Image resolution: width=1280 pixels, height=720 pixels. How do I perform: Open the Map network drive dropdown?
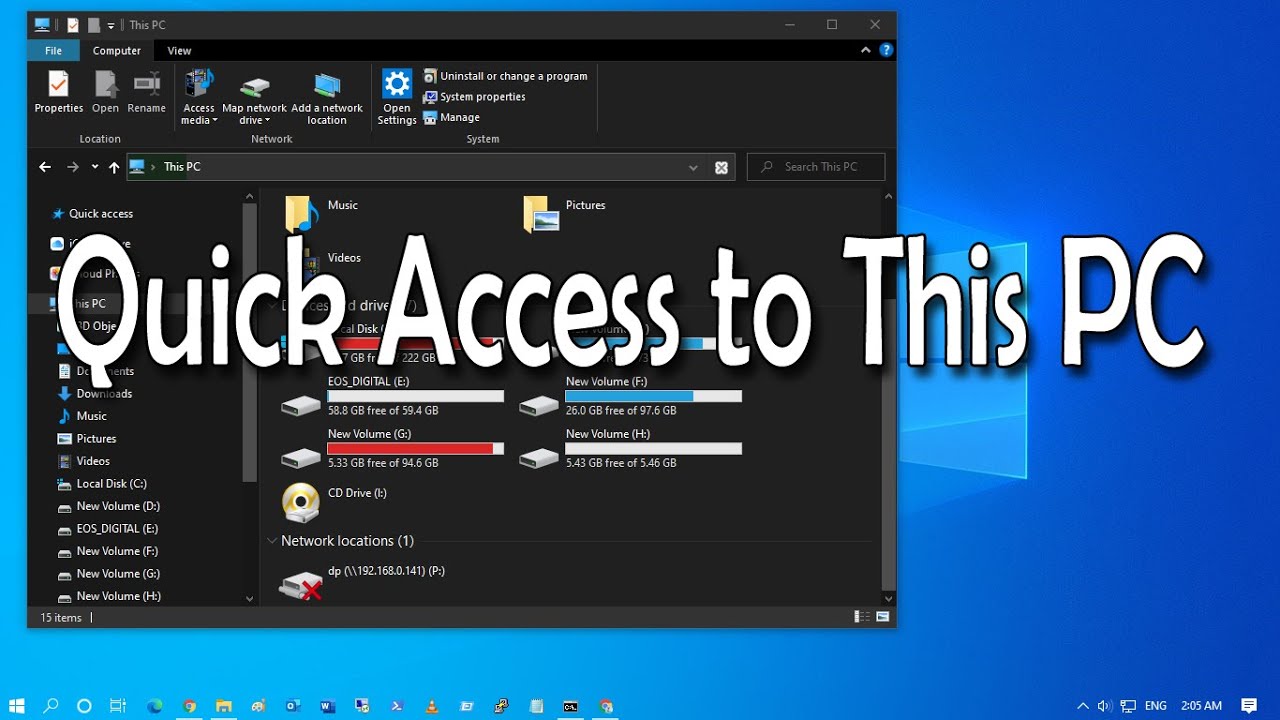click(x=254, y=100)
